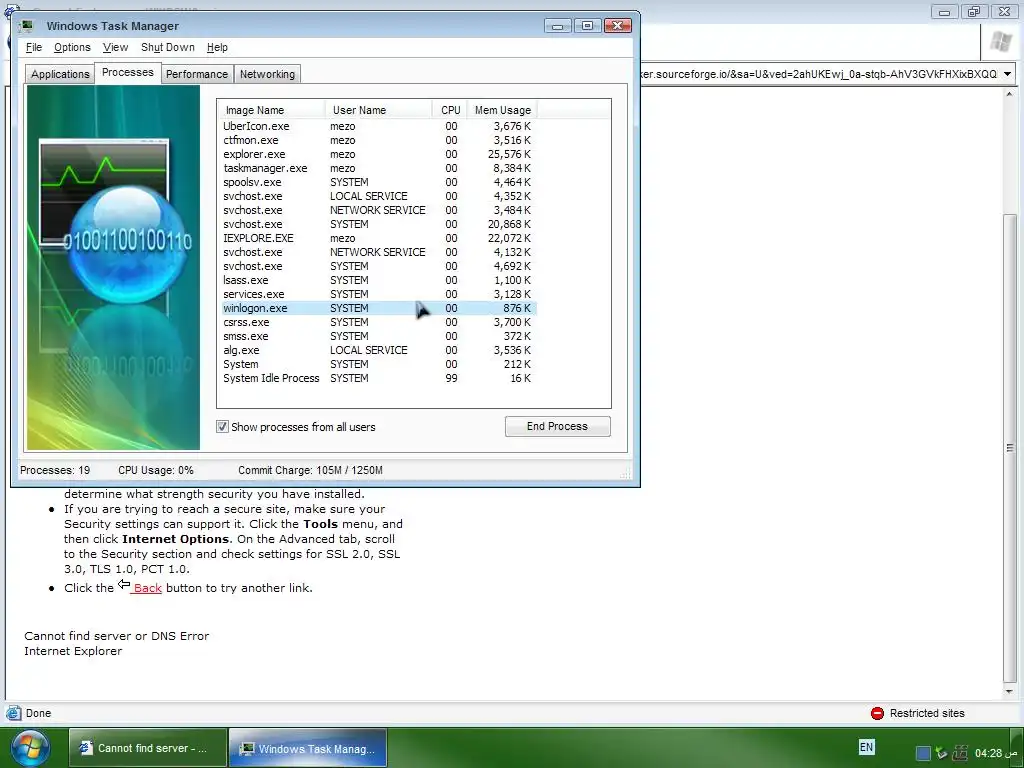
Task: Select the System Idle Process row
Action: [377, 378]
